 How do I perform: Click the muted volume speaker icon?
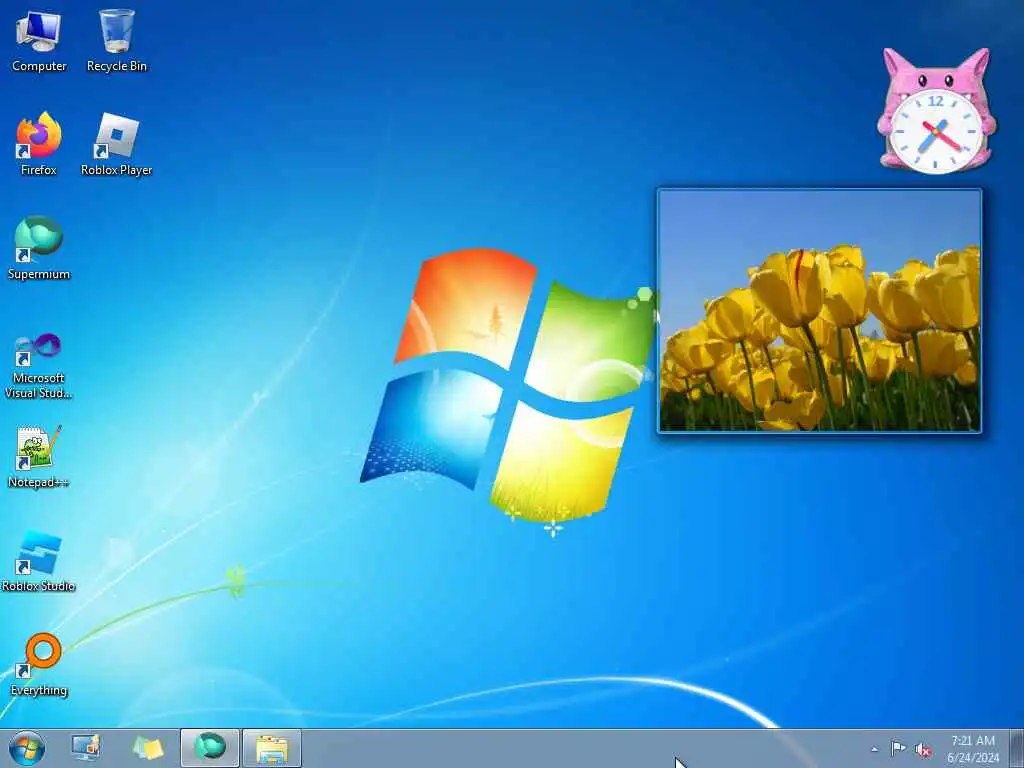tap(923, 750)
